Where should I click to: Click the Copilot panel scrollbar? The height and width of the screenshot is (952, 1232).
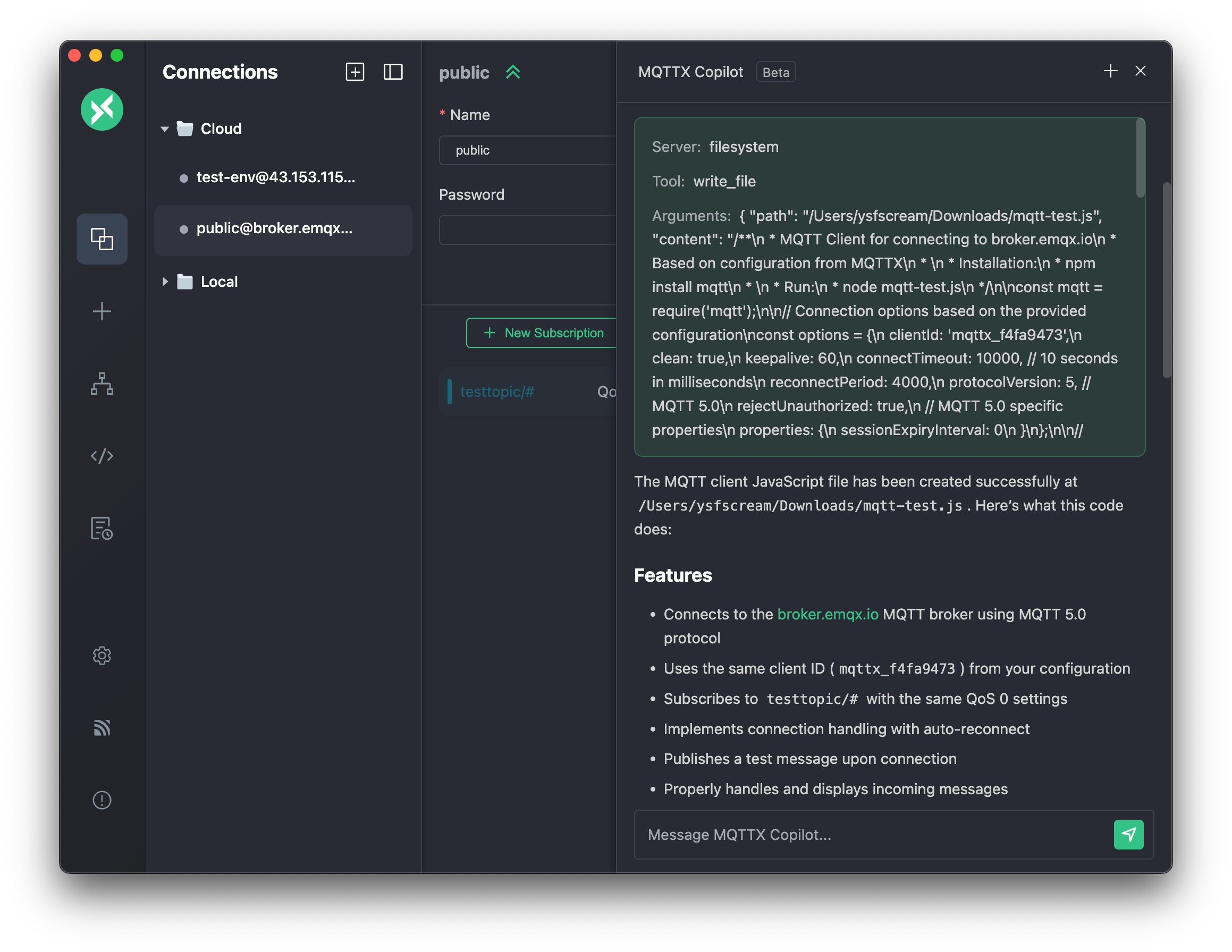tap(1167, 280)
